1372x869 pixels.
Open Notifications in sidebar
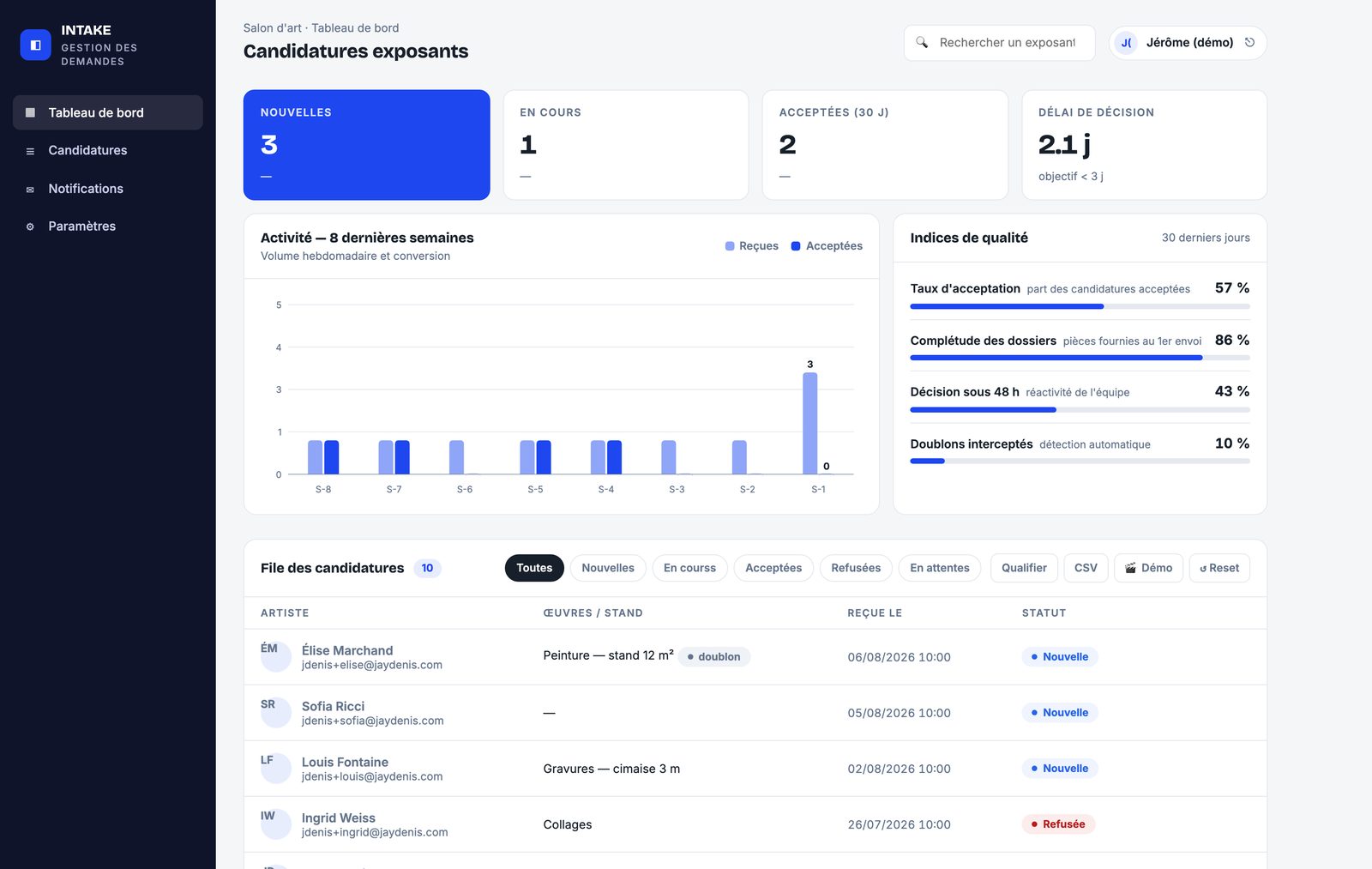[108, 189]
